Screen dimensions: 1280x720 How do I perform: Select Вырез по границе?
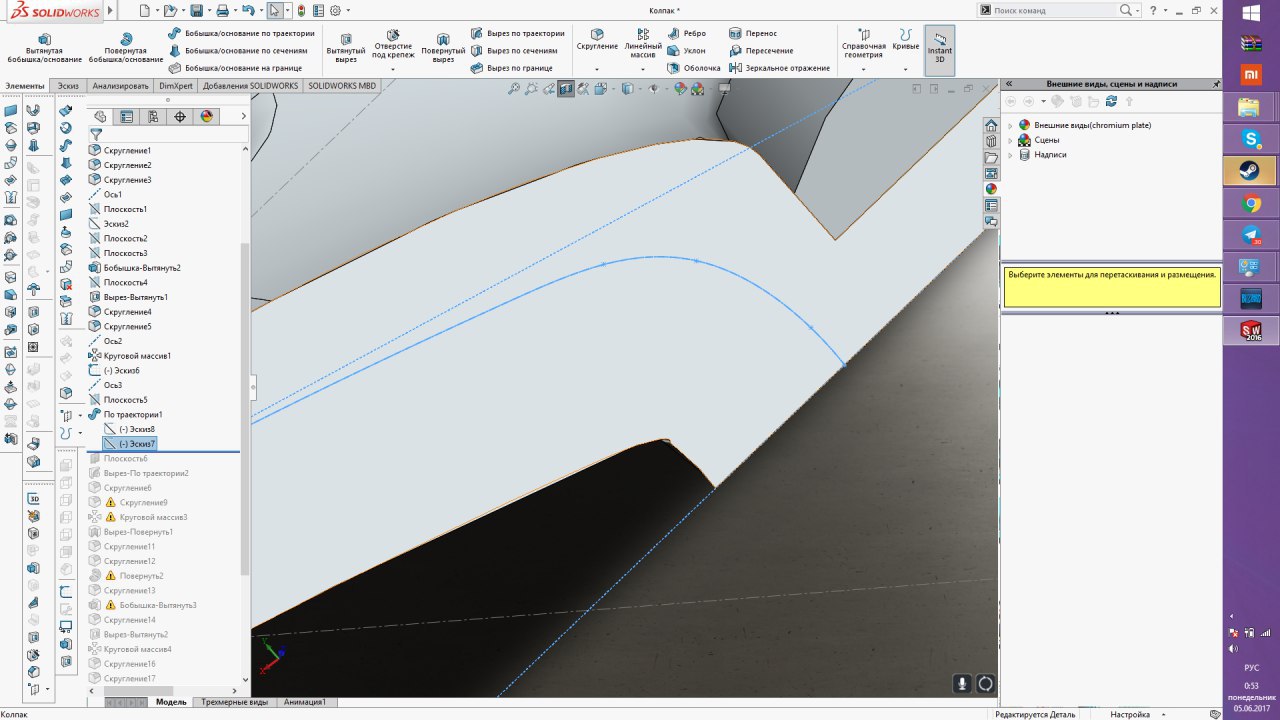[x=511, y=68]
